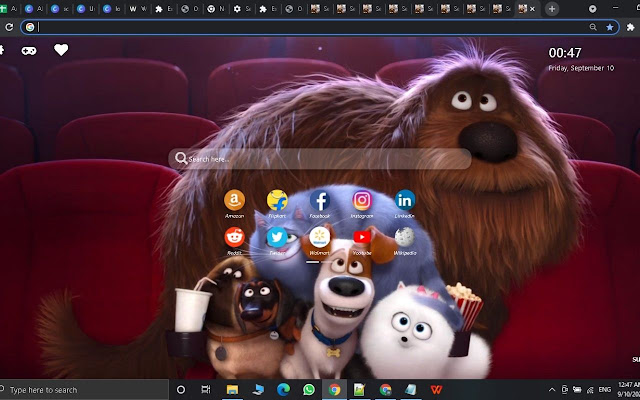This screenshot has height=400, width=640.
Task: Open WPS Office from the taskbar
Action: coord(436,390)
